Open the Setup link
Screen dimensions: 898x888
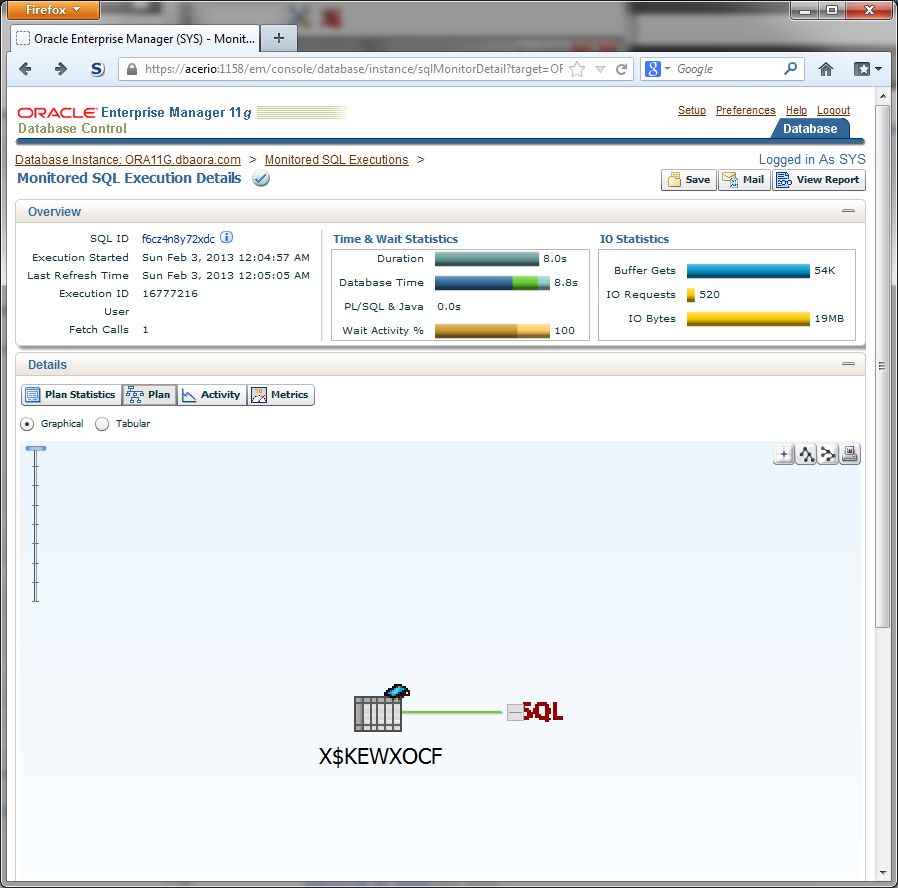692,110
